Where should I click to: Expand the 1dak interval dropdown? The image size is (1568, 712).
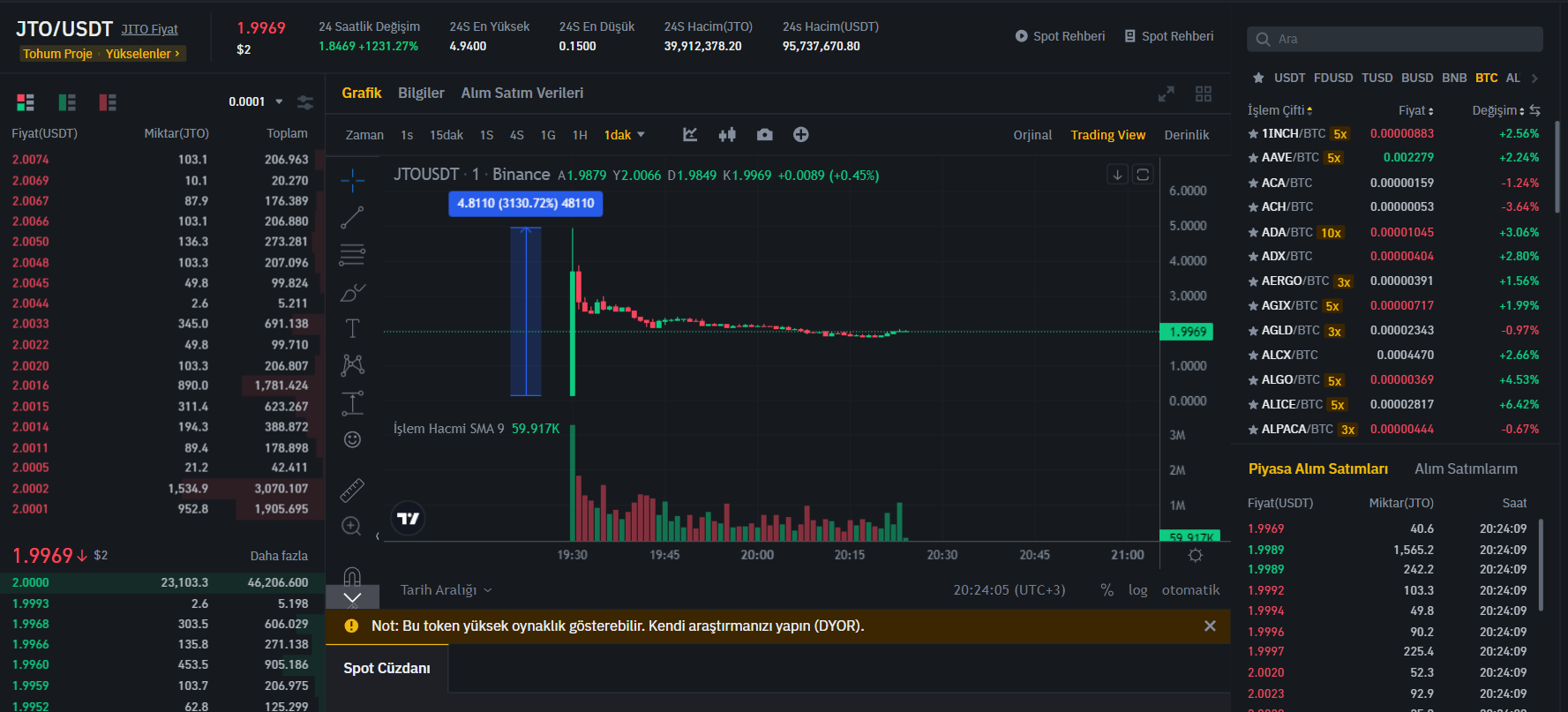(625, 135)
